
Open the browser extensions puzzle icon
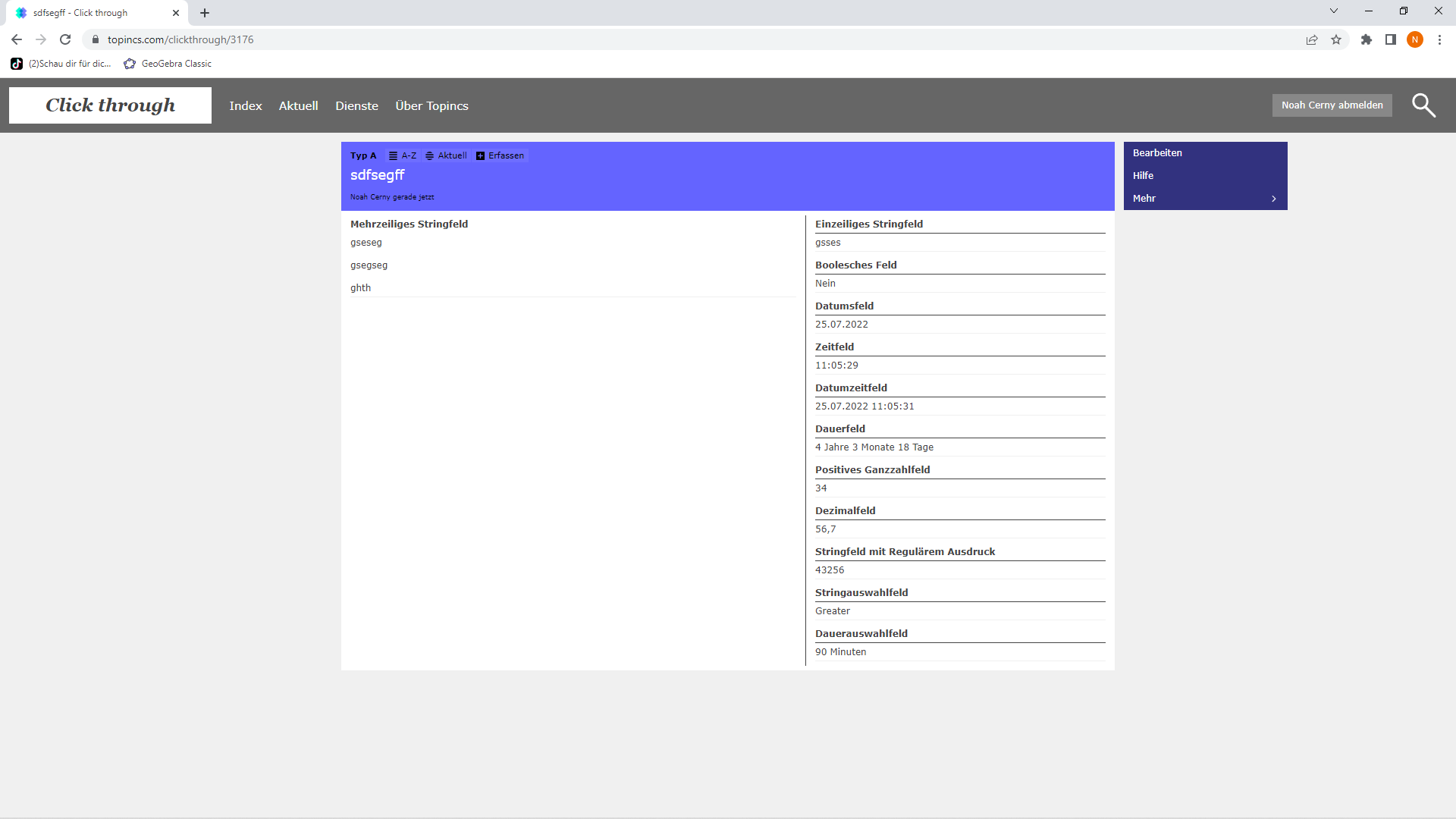click(1366, 39)
